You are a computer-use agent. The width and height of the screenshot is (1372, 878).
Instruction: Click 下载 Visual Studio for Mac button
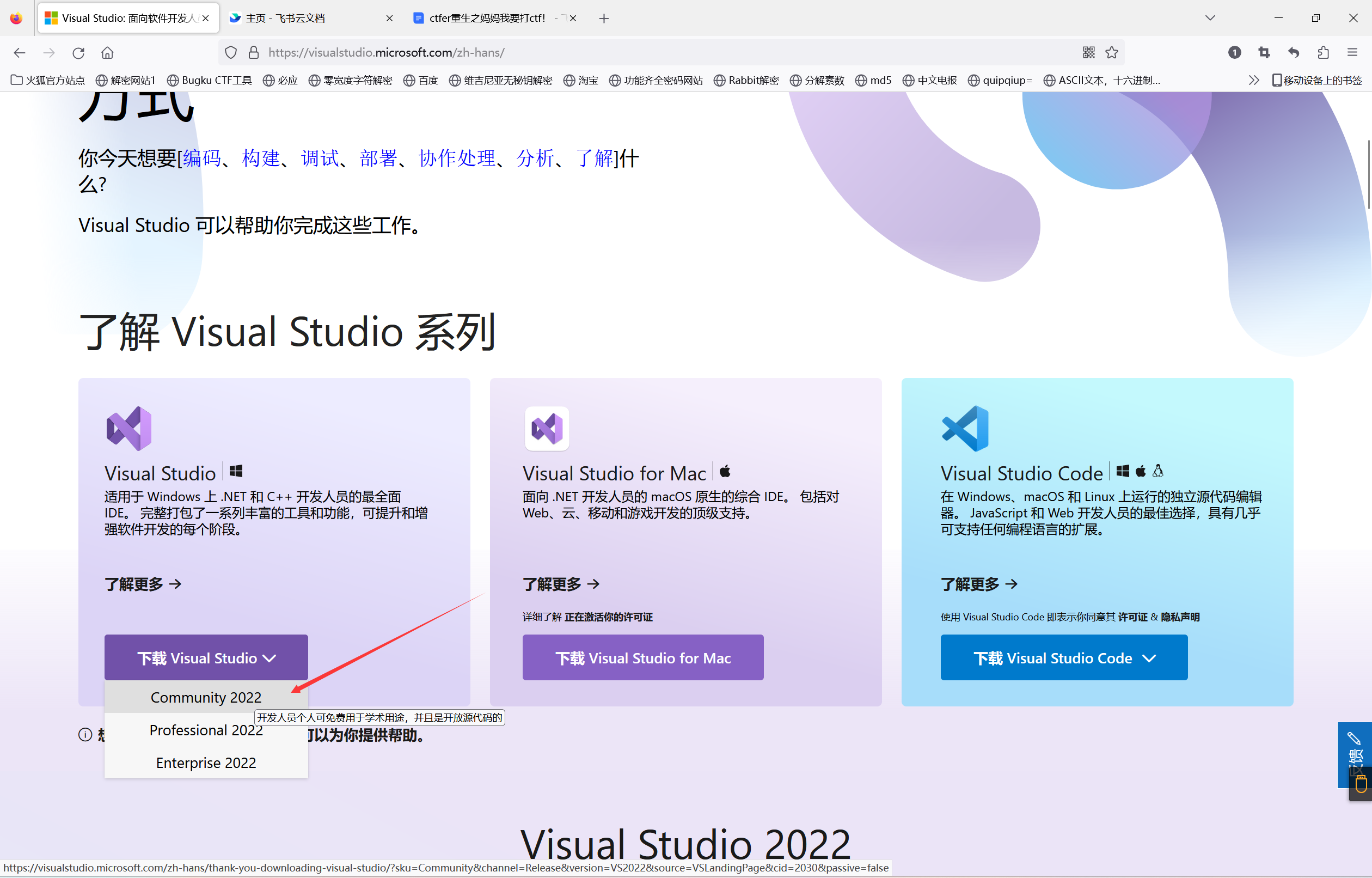644,658
